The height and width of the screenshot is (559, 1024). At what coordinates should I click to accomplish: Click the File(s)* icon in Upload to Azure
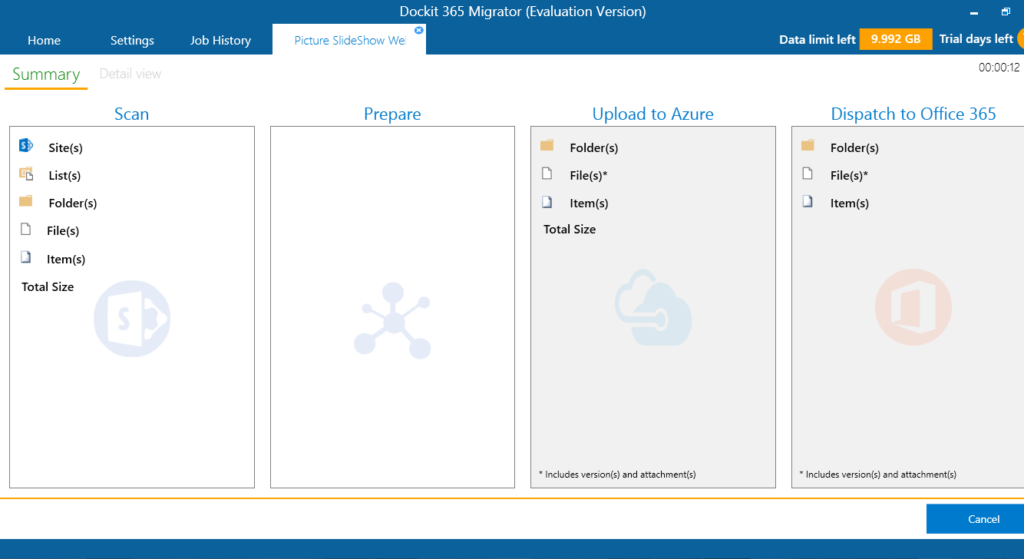[547, 174]
